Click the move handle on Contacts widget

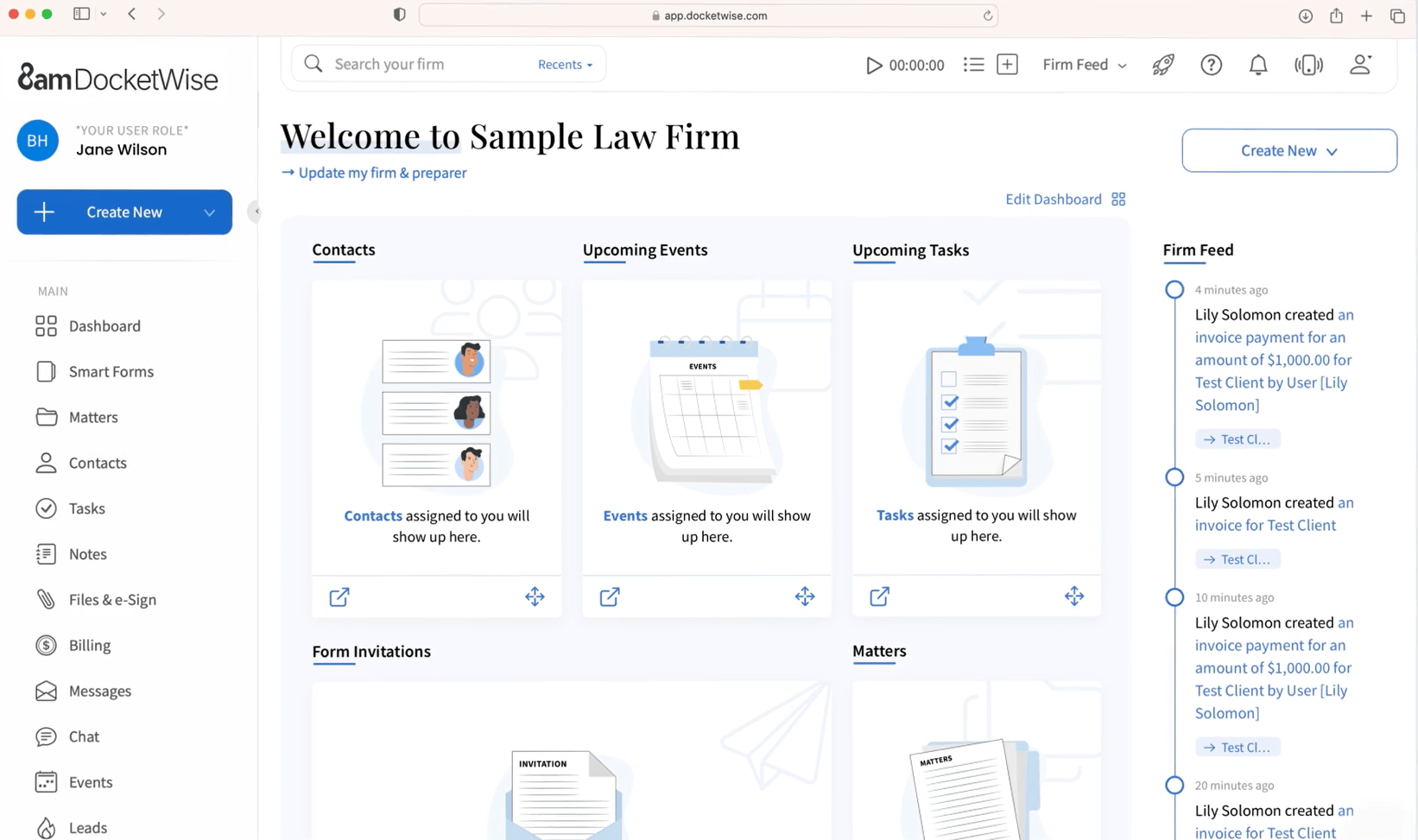(x=535, y=597)
